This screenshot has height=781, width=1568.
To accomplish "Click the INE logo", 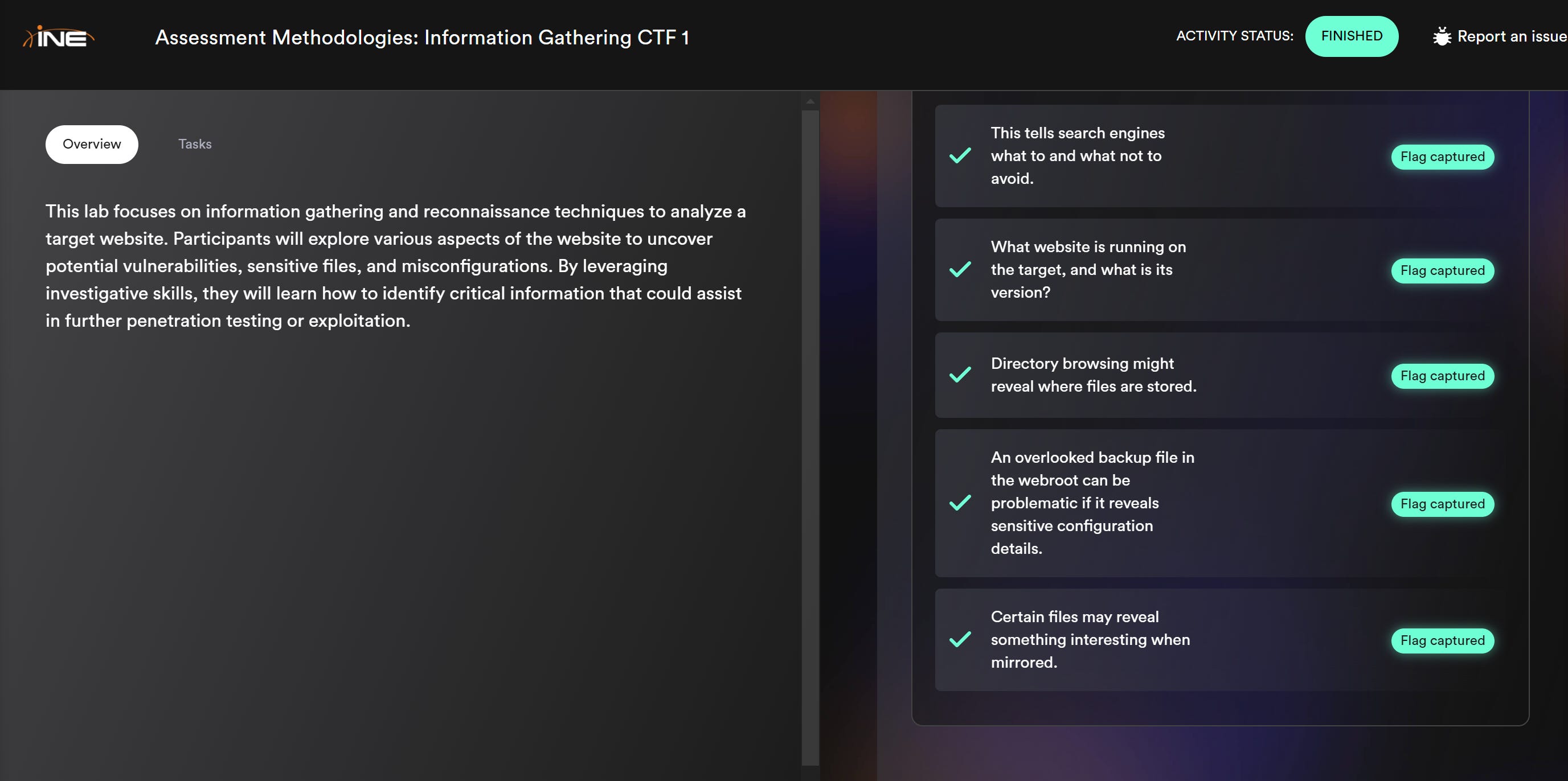I will tap(59, 38).
